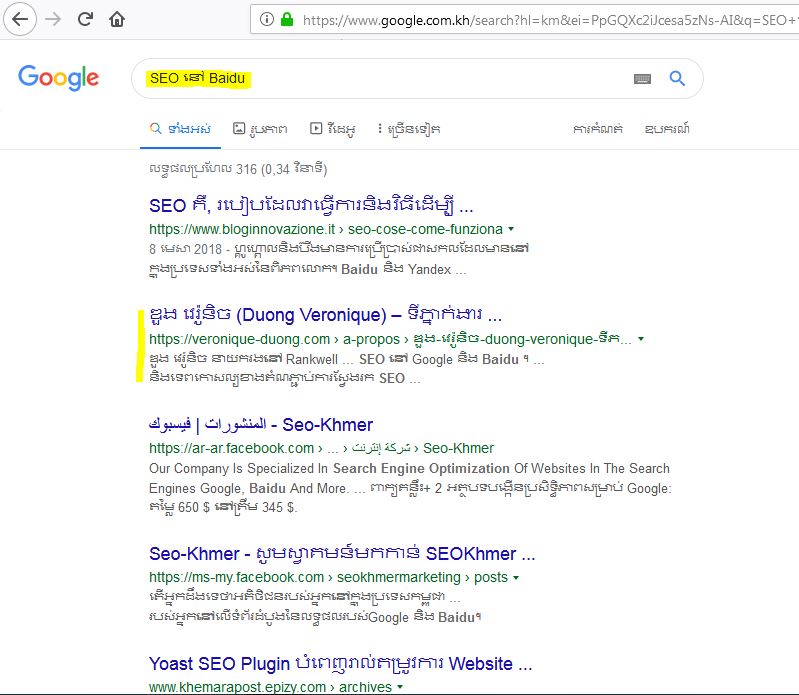The height and width of the screenshot is (695, 799).
Task: Click the browser back arrow button
Action: click(x=20, y=19)
